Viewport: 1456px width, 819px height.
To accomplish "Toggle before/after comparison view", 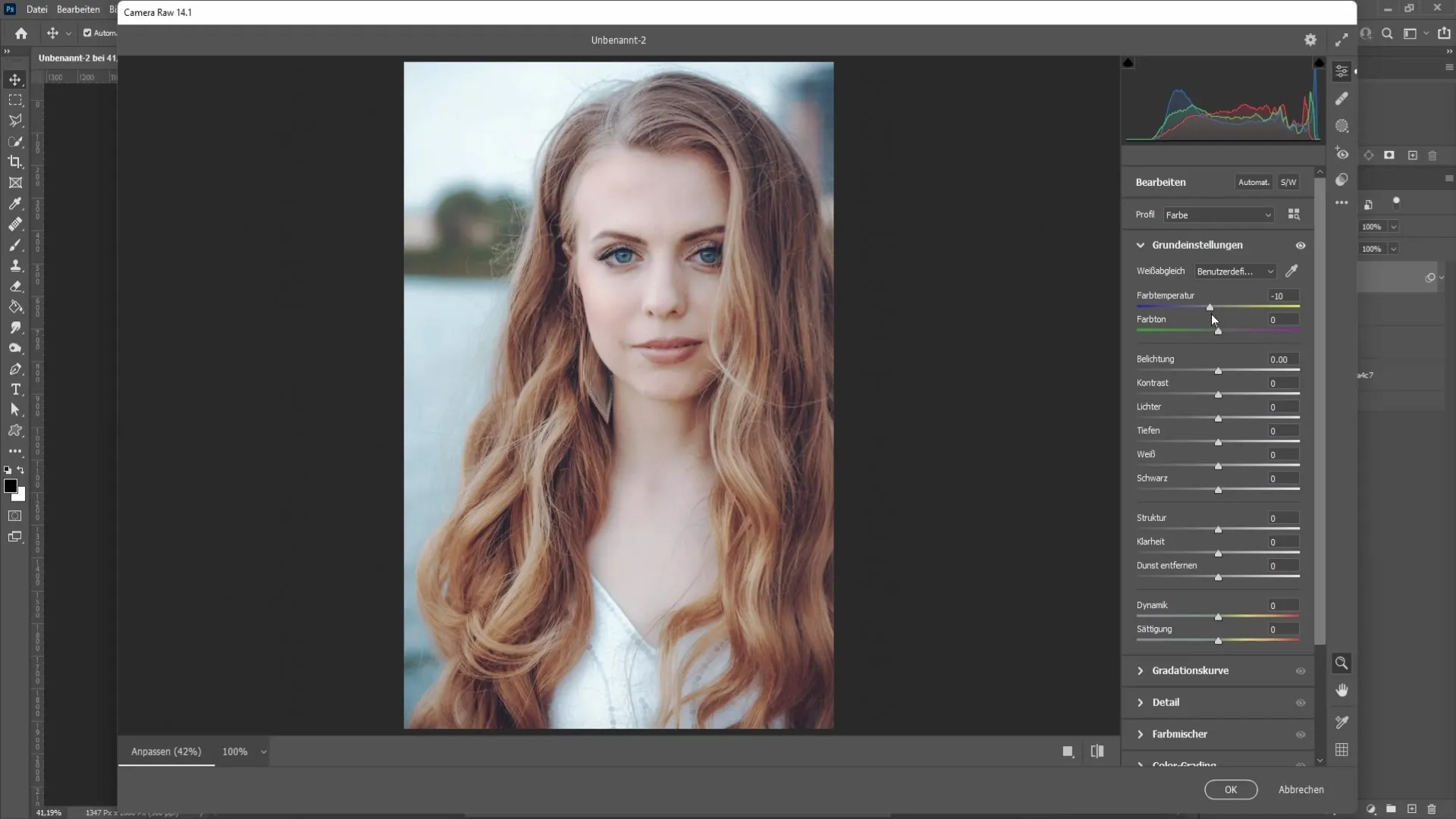I will (1097, 752).
